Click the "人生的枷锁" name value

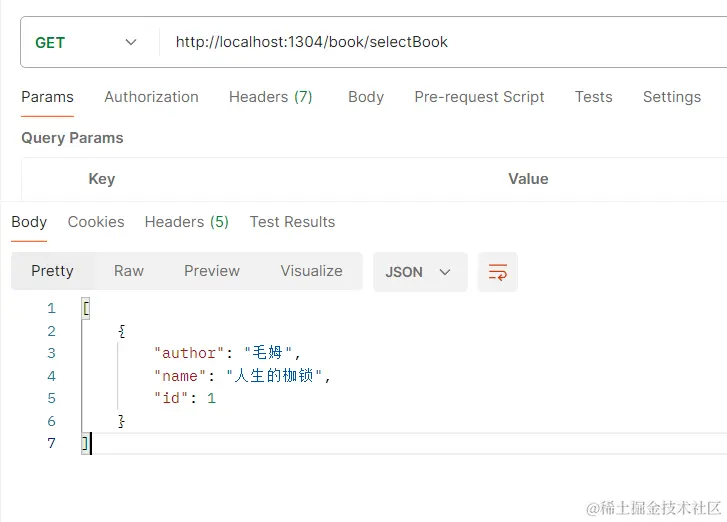tap(274, 376)
